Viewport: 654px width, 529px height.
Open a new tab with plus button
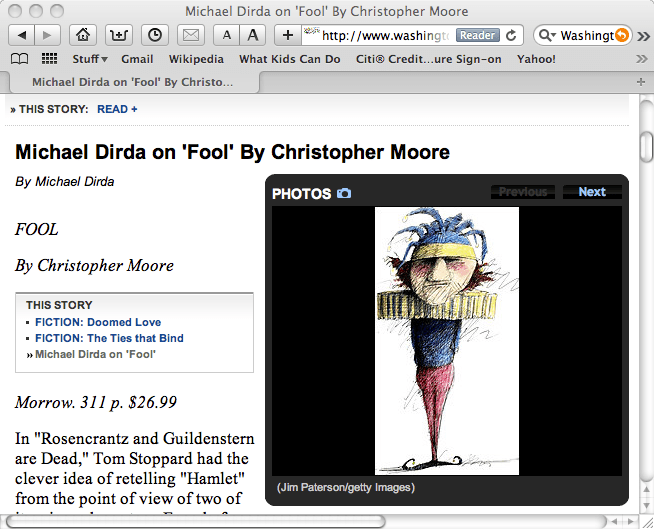[641, 82]
